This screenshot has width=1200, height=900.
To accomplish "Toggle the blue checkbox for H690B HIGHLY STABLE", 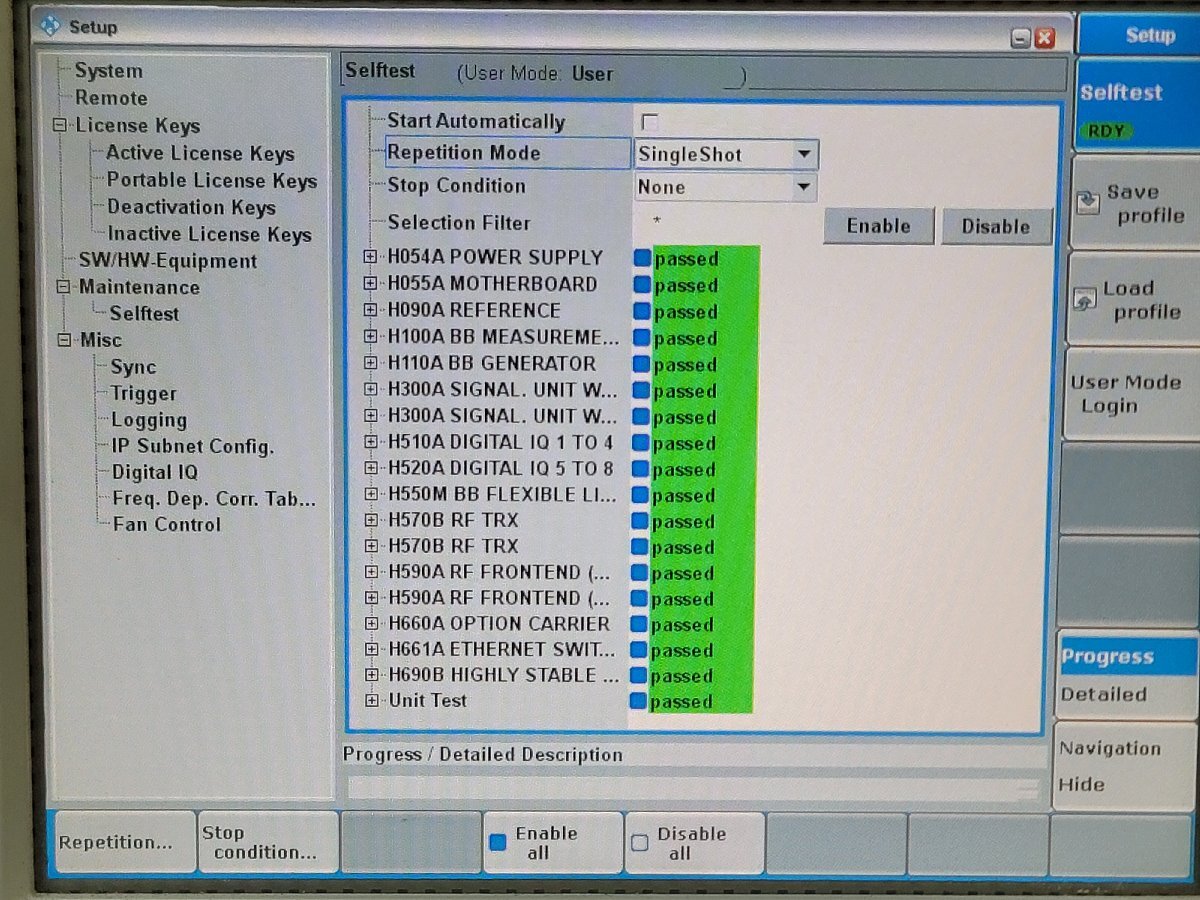I will [x=639, y=676].
